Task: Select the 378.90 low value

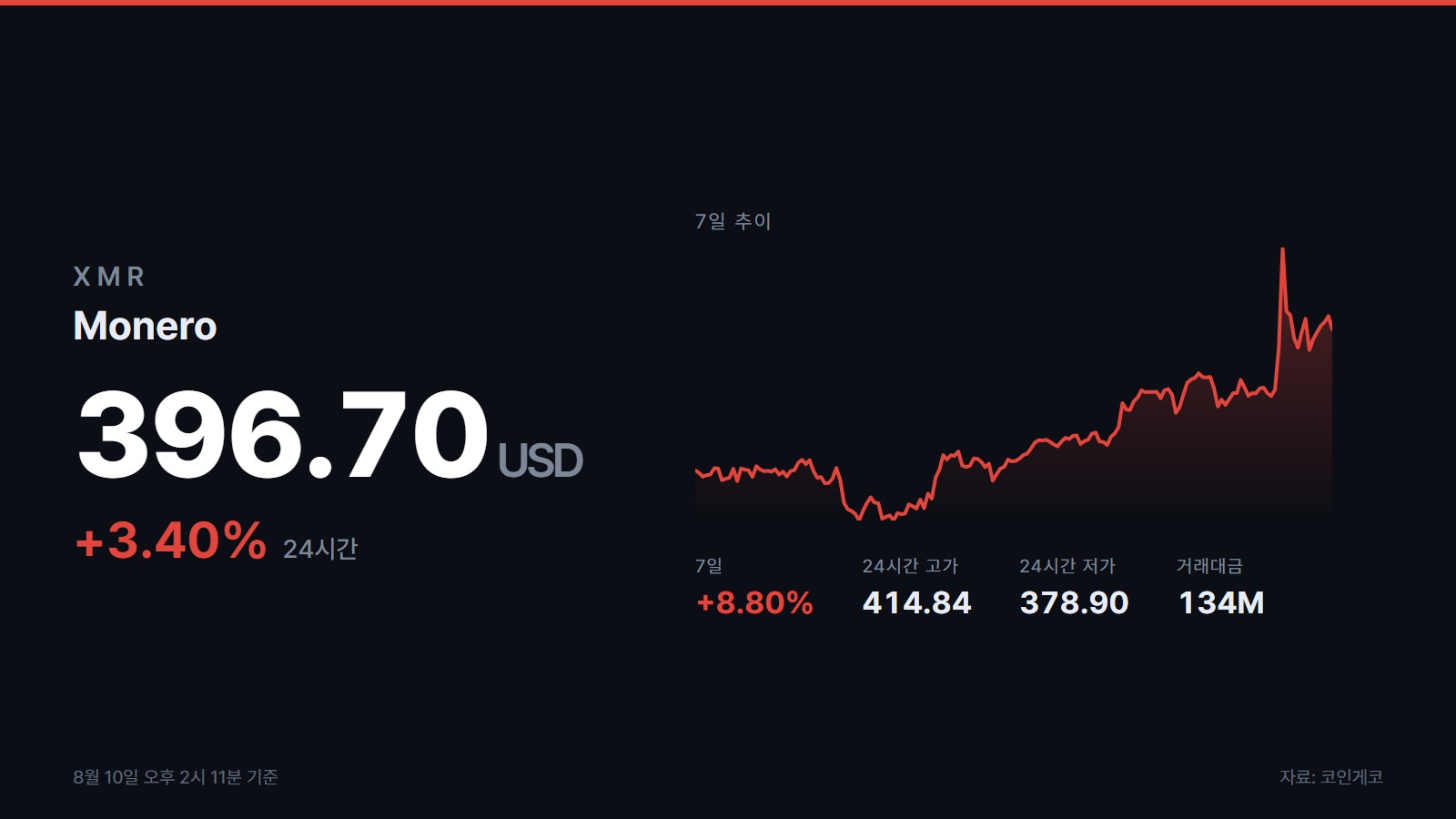Action: click(1074, 602)
